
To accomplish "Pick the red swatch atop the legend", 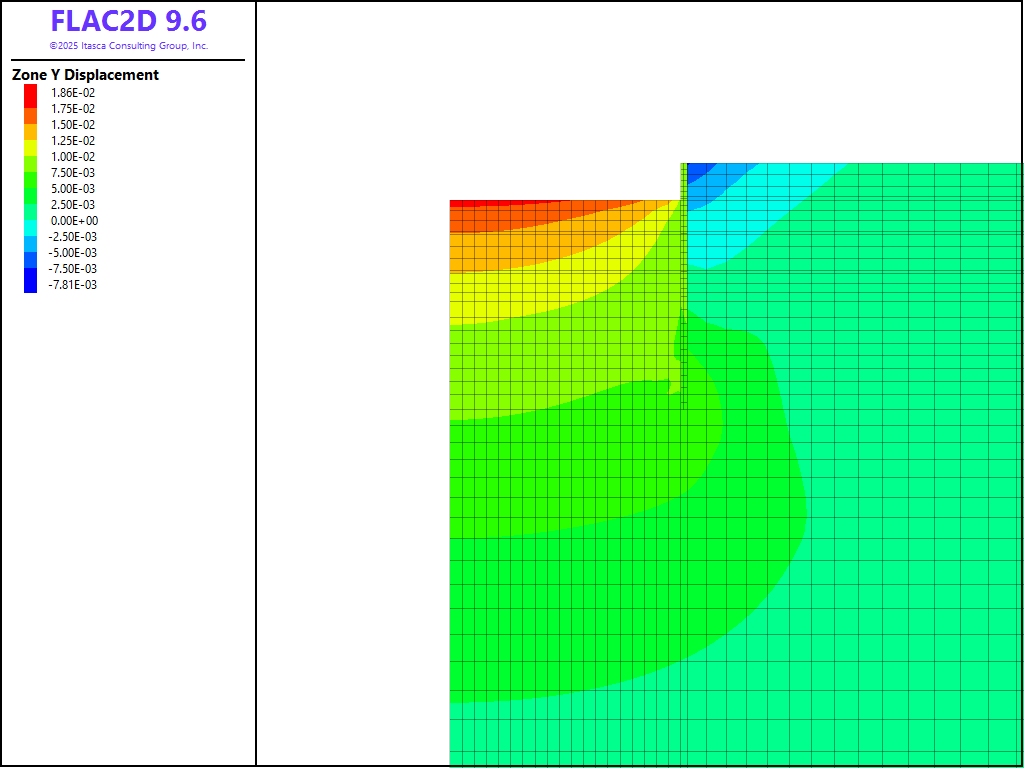I will pyautogui.click(x=30, y=93).
